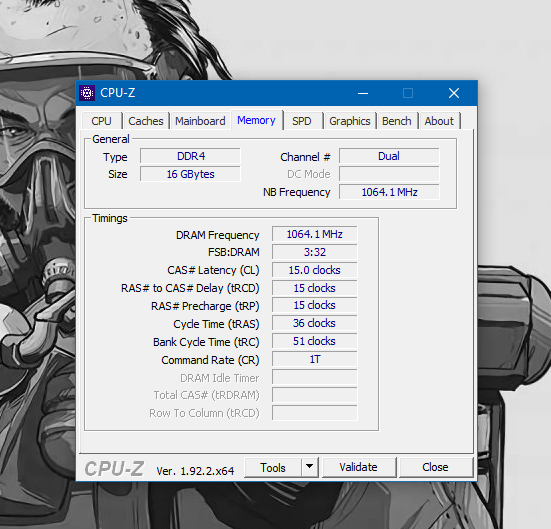Click the Timings group label
The image size is (551, 529).
[110, 218]
